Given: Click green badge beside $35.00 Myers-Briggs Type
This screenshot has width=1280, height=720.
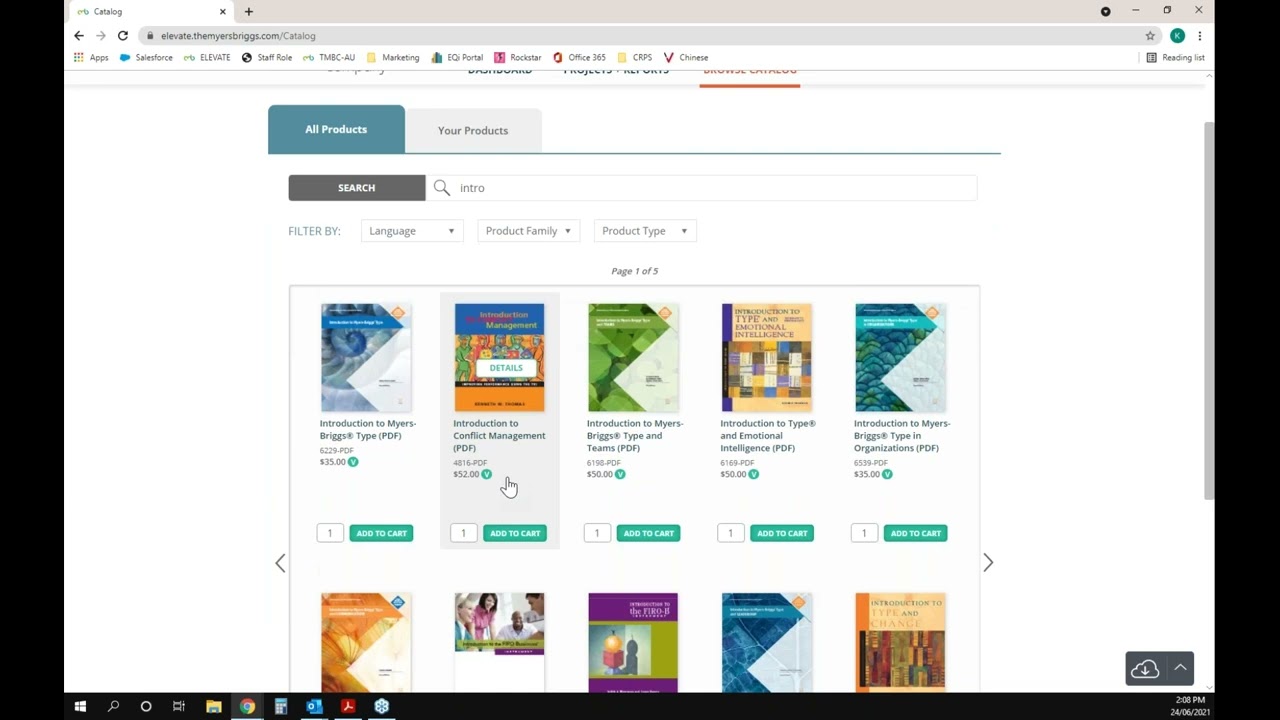Looking at the screenshot, I should tap(353, 462).
